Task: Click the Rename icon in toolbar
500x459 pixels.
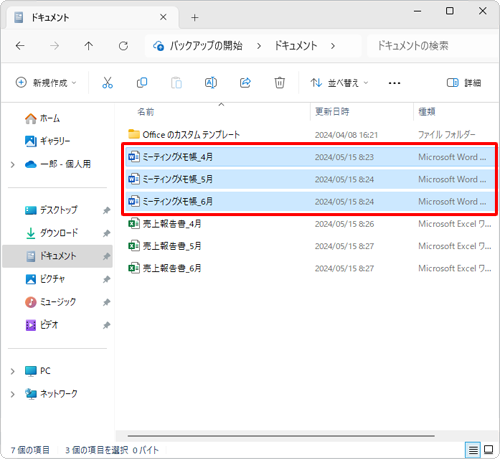Action: pos(211,83)
